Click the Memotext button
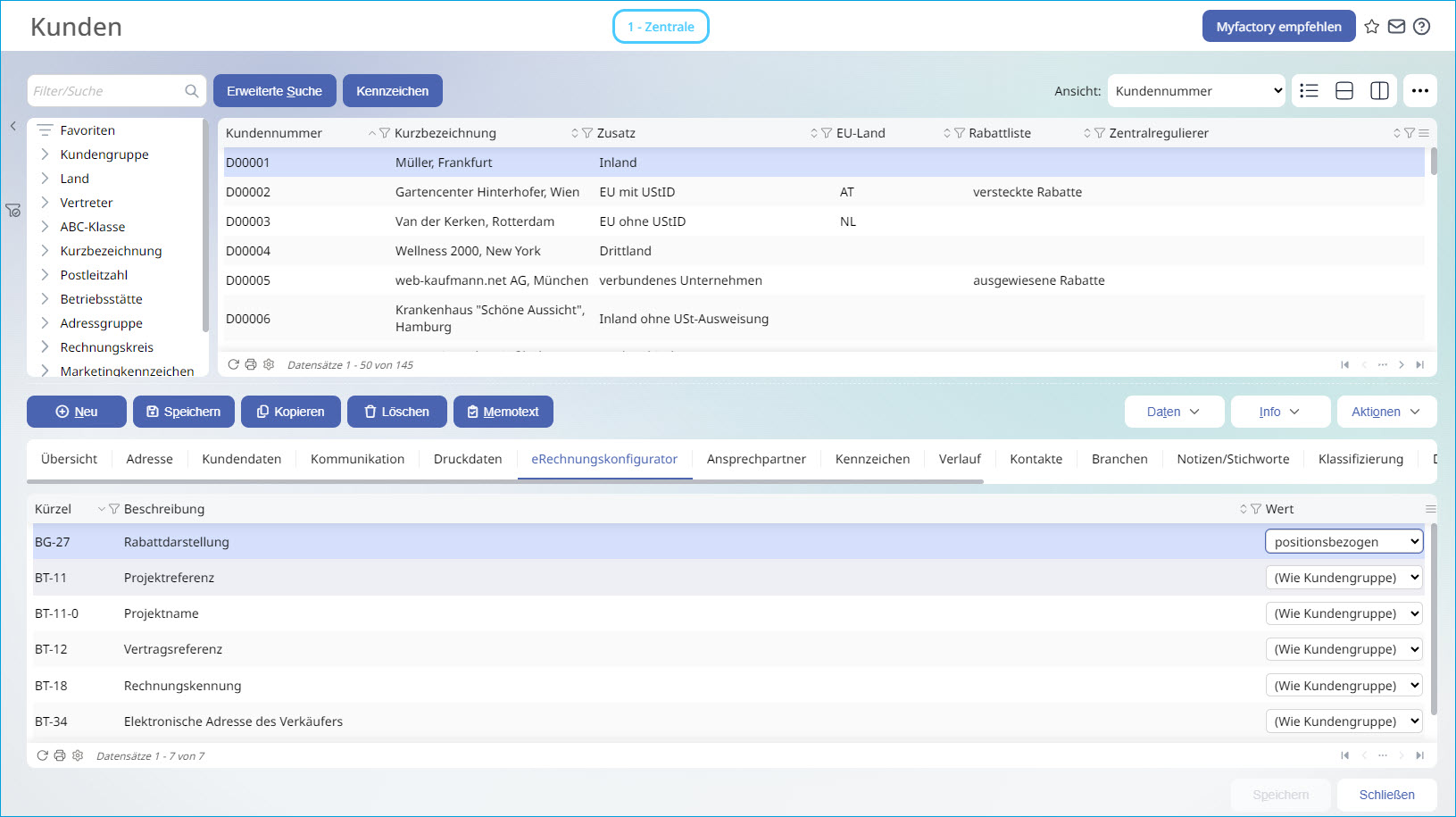1456x817 pixels. (503, 412)
